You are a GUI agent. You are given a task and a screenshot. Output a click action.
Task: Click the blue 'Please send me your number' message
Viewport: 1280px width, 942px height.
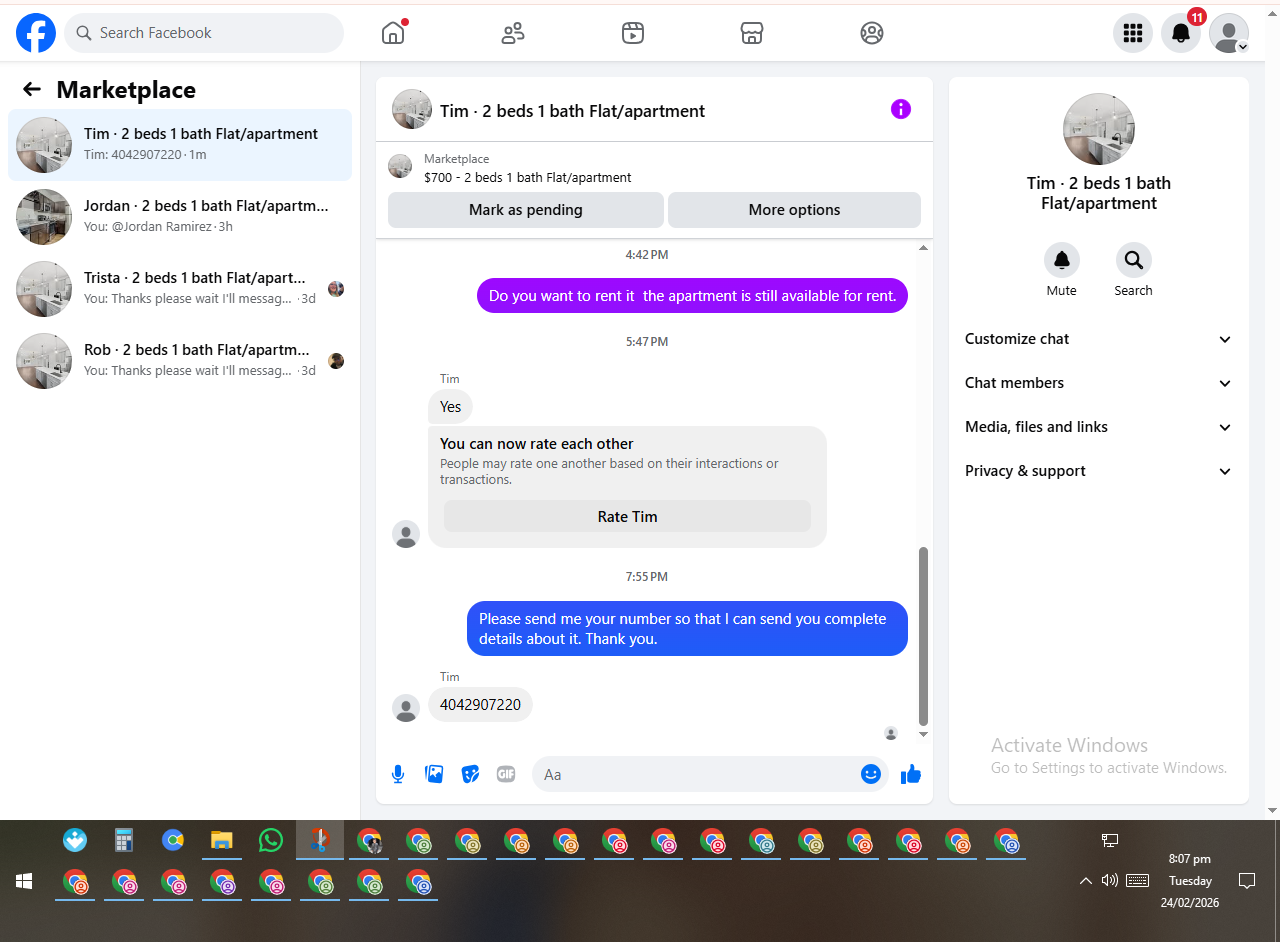coord(688,629)
